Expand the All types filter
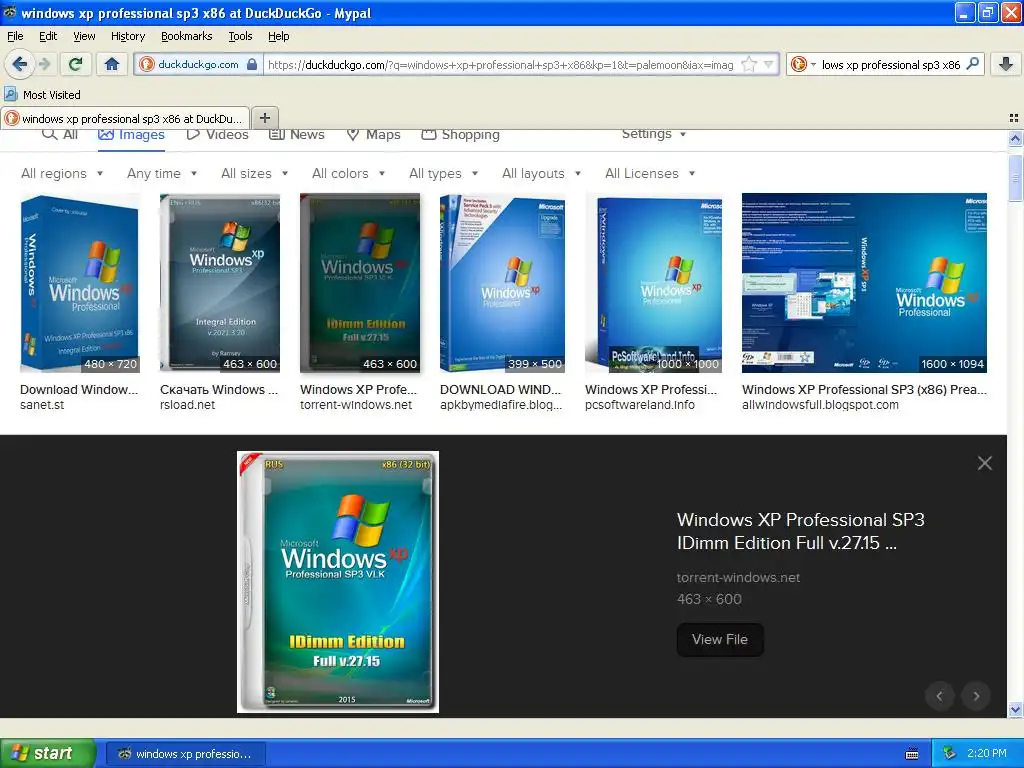 pos(443,174)
